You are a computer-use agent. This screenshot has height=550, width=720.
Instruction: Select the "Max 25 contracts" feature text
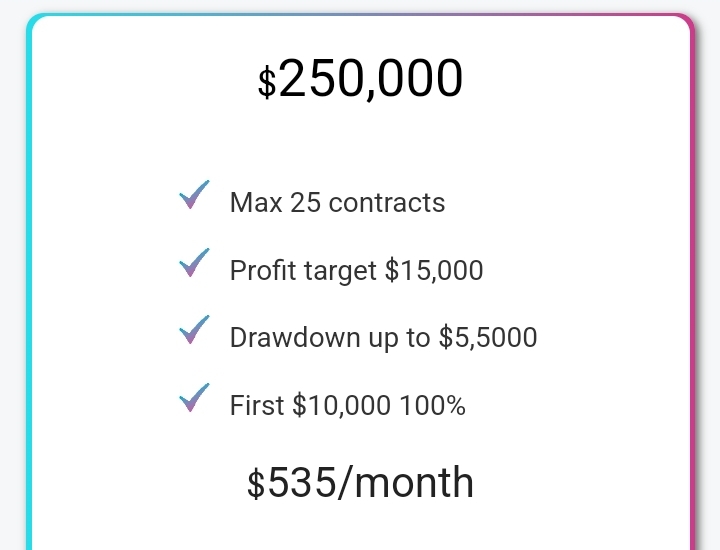pos(337,203)
